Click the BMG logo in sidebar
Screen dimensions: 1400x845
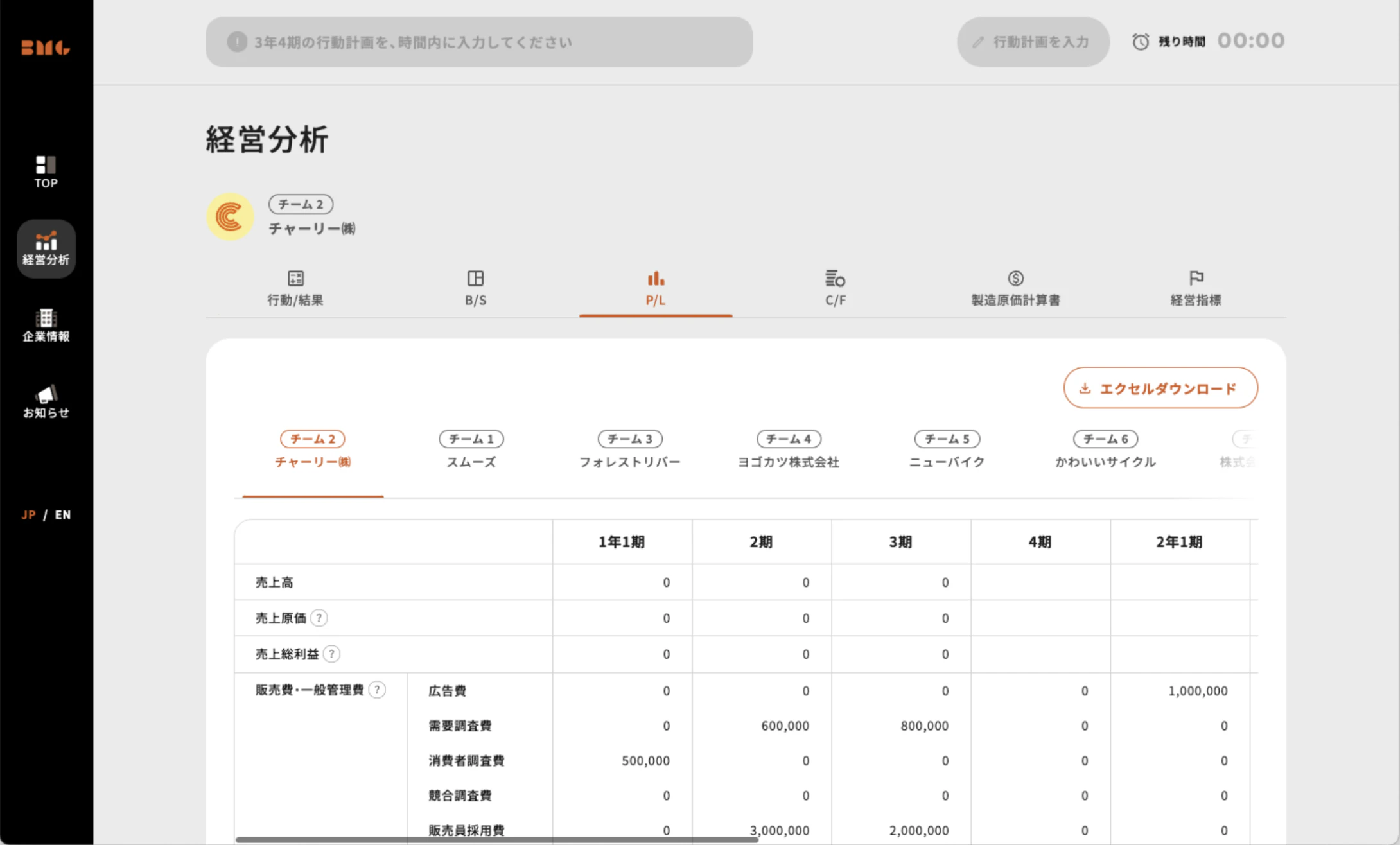(x=46, y=48)
